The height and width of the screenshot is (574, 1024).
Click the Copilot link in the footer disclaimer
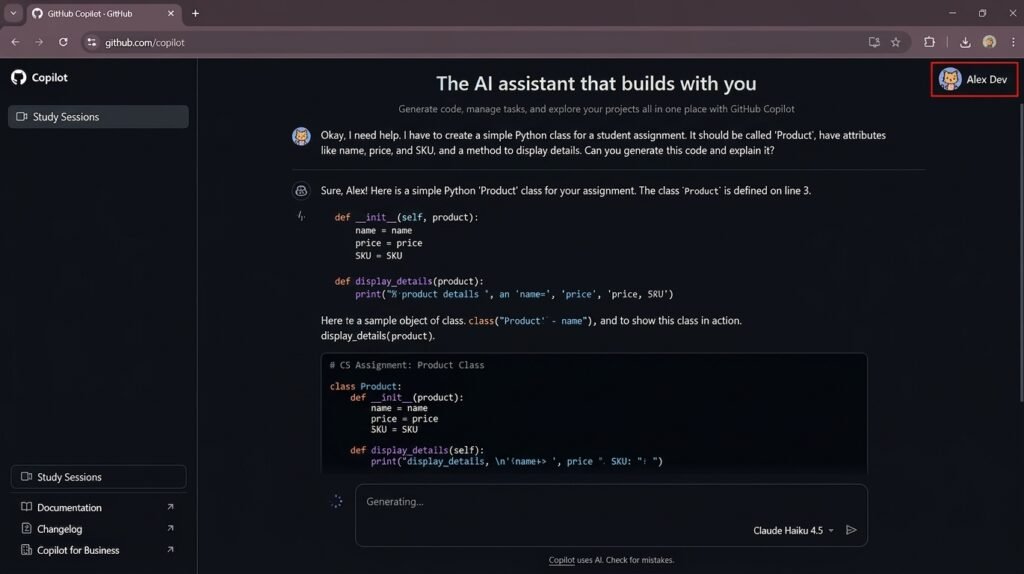[561, 560]
